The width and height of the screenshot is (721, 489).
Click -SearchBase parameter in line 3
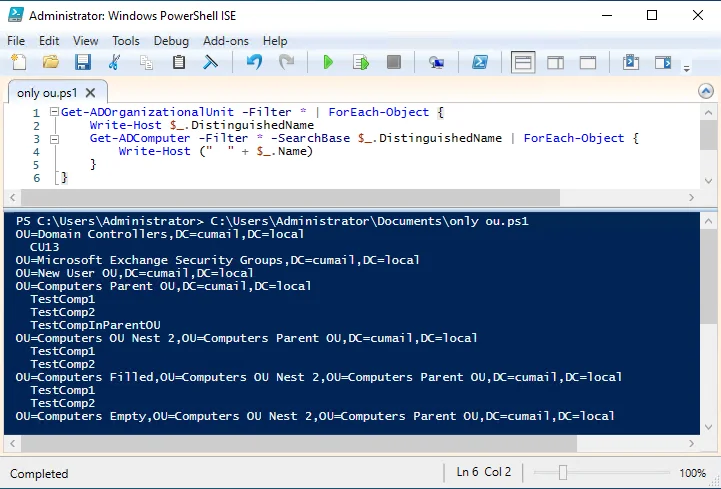[x=310, y=138]
